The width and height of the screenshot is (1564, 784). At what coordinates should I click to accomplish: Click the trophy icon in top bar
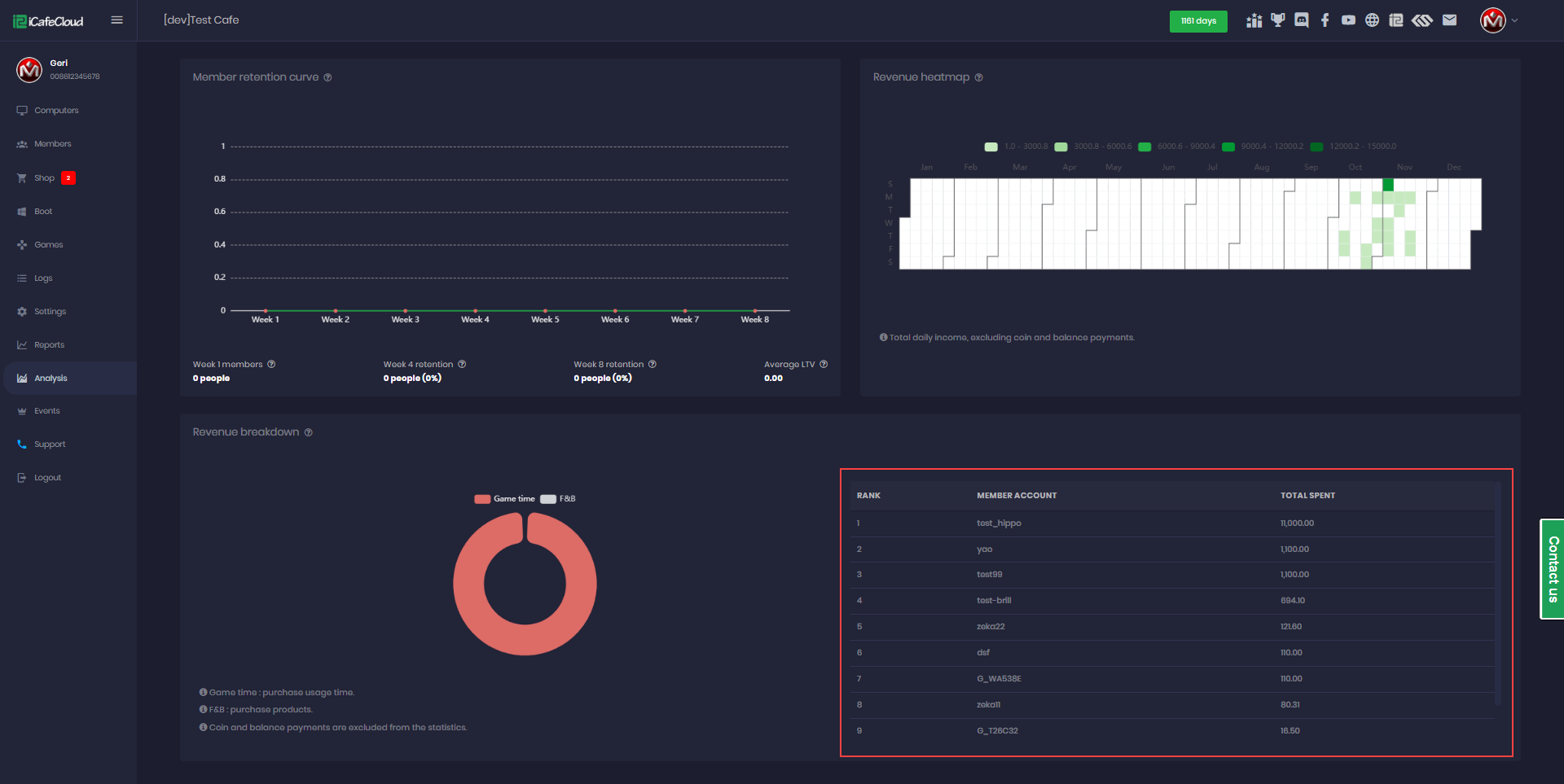point(1278,20)
